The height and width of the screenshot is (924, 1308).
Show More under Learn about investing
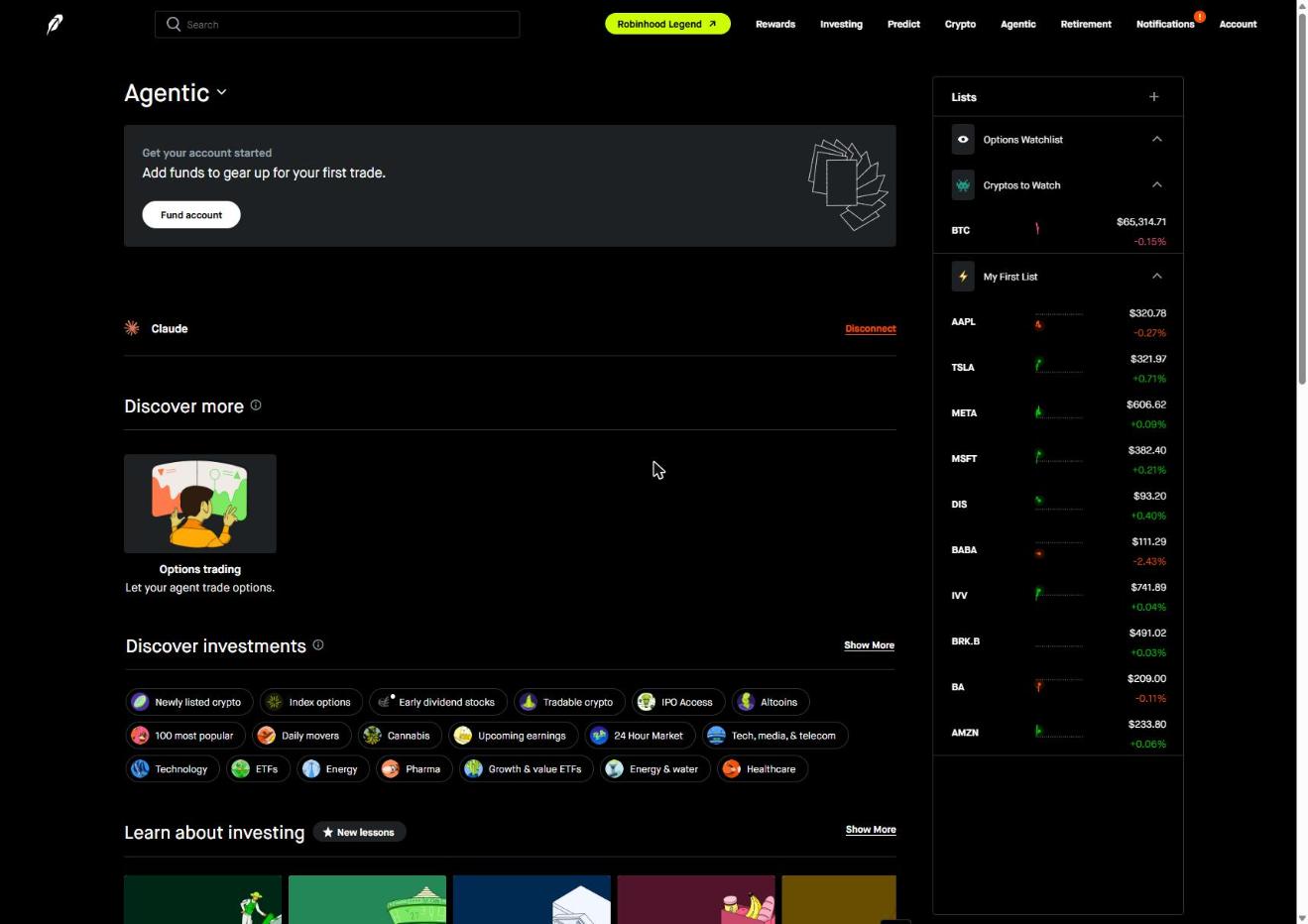pyautogui.click(x=871, y=830)
